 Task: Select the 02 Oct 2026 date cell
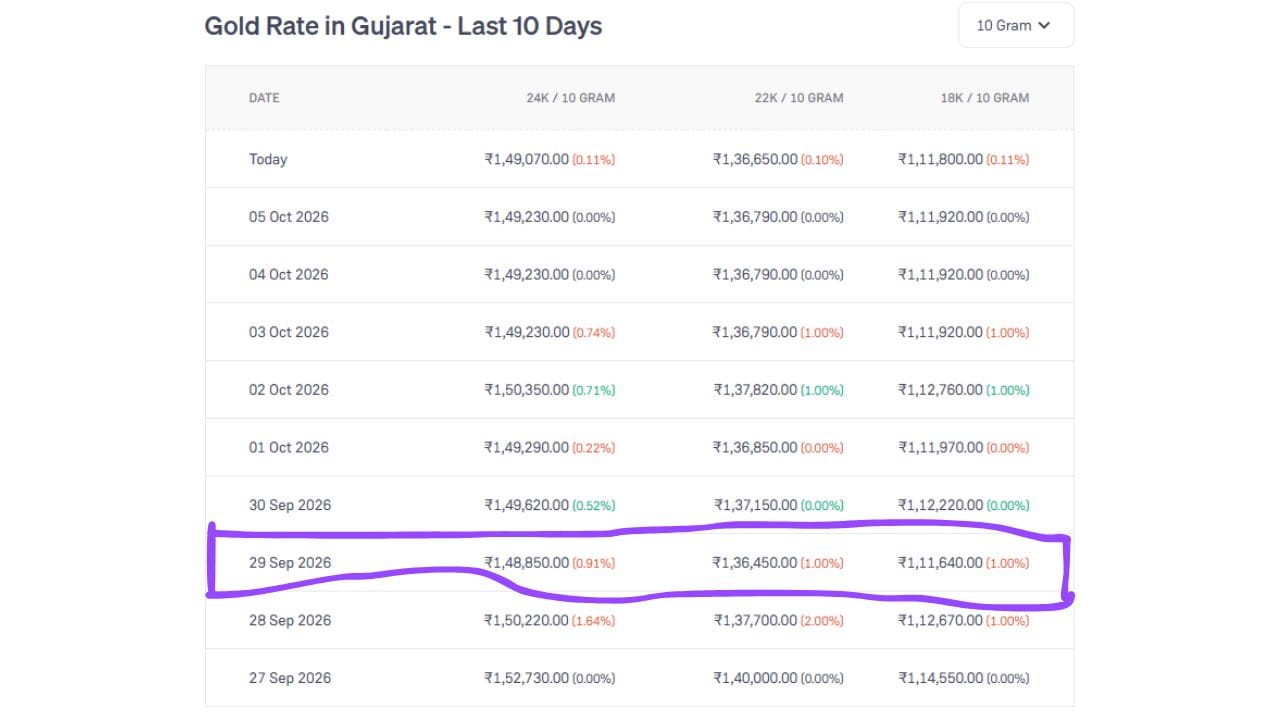(289, 390)
